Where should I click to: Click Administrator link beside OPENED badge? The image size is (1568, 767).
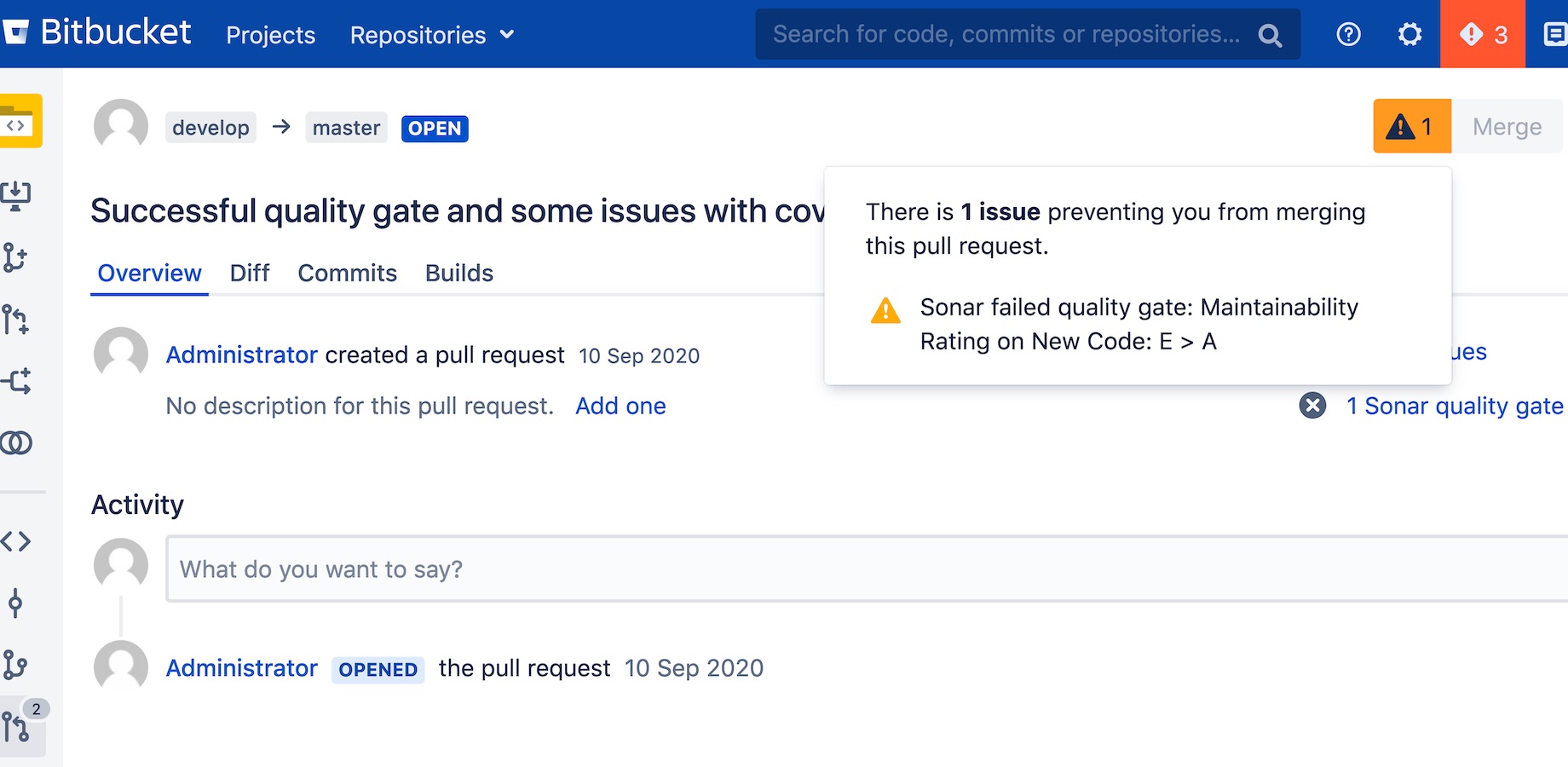tap(242, 668)
